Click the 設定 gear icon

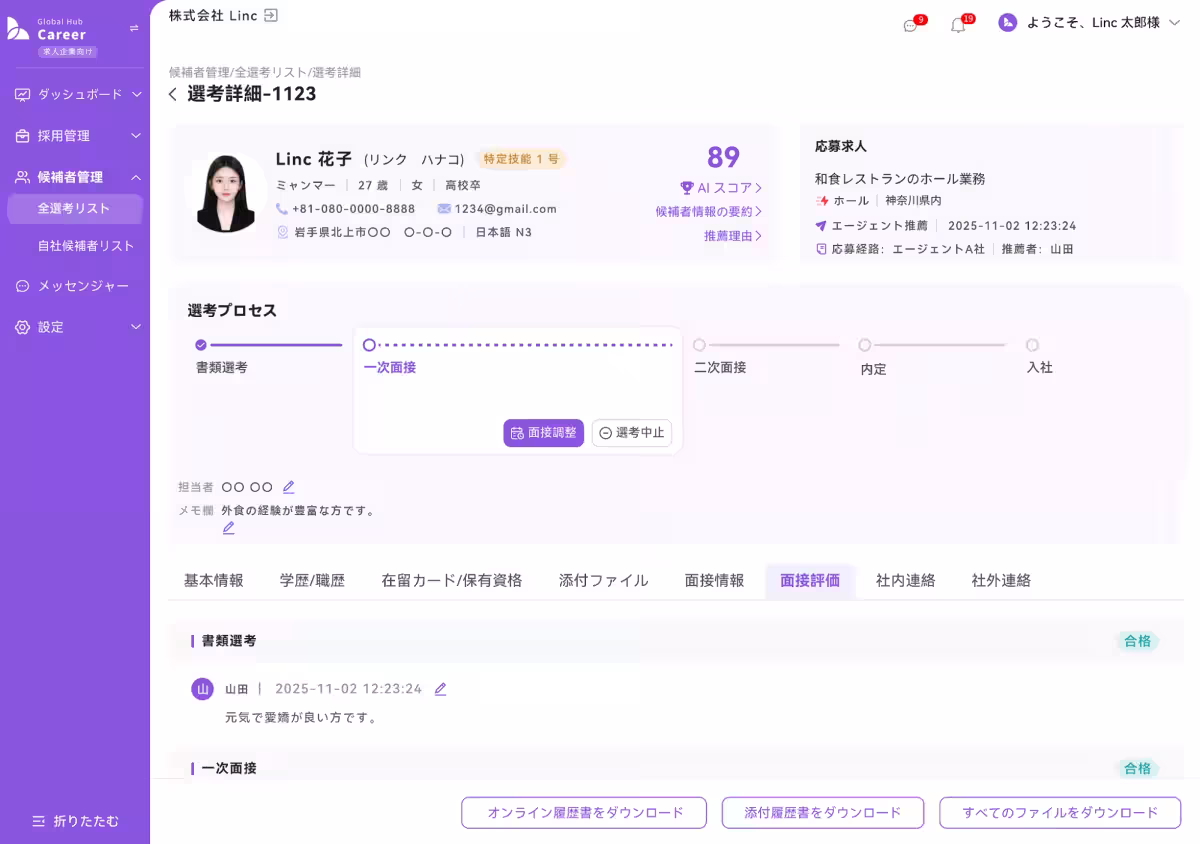pos(22,327)
